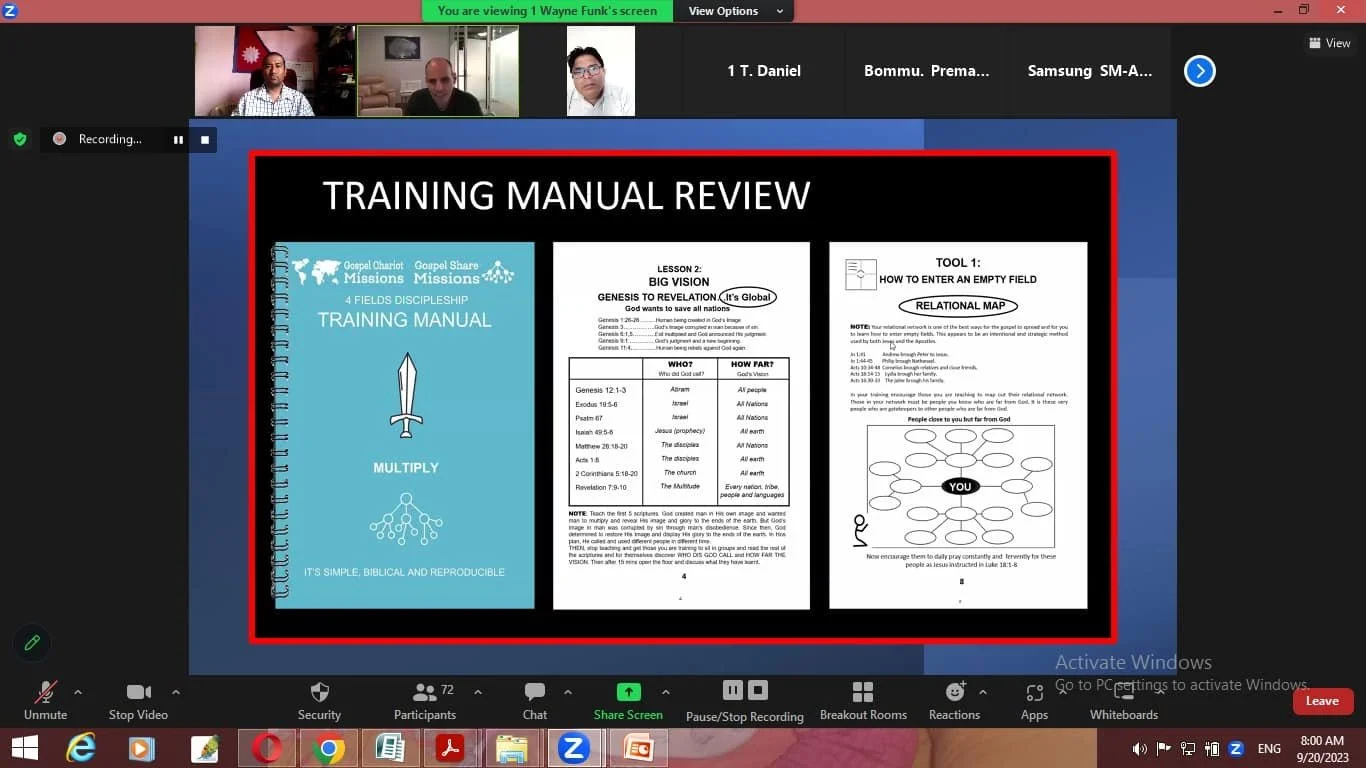Open Zoom Apps

(1034, 700)
